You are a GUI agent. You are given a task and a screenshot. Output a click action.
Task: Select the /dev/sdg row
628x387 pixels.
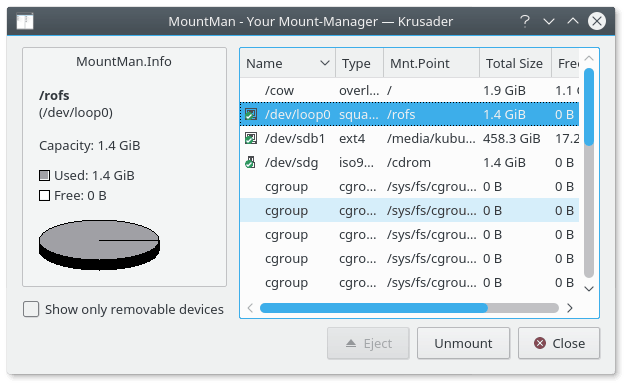pyautogui.click(x=410, y=163)
